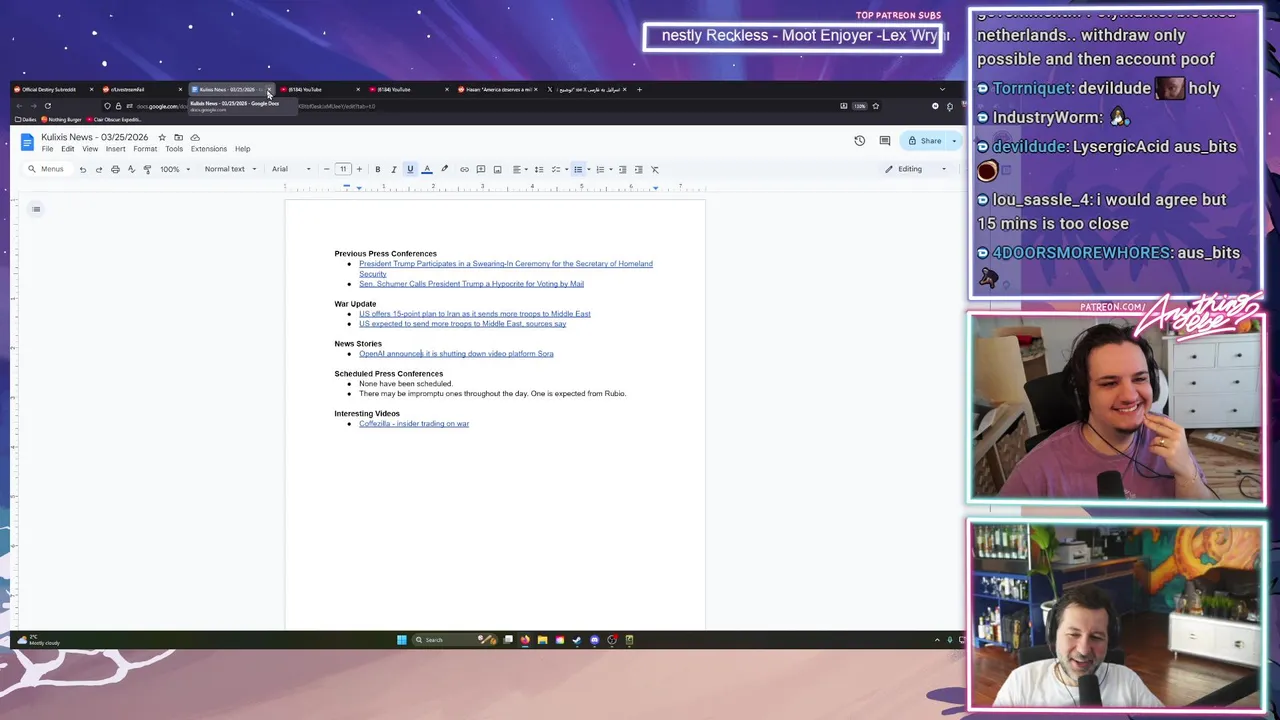Open the text alignment dropdown

tap(519, 169)
